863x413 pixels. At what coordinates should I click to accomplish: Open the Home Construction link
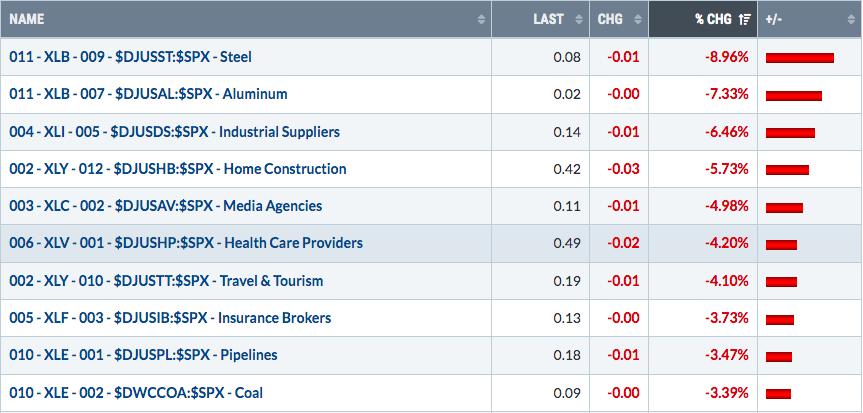pos(178,169)
